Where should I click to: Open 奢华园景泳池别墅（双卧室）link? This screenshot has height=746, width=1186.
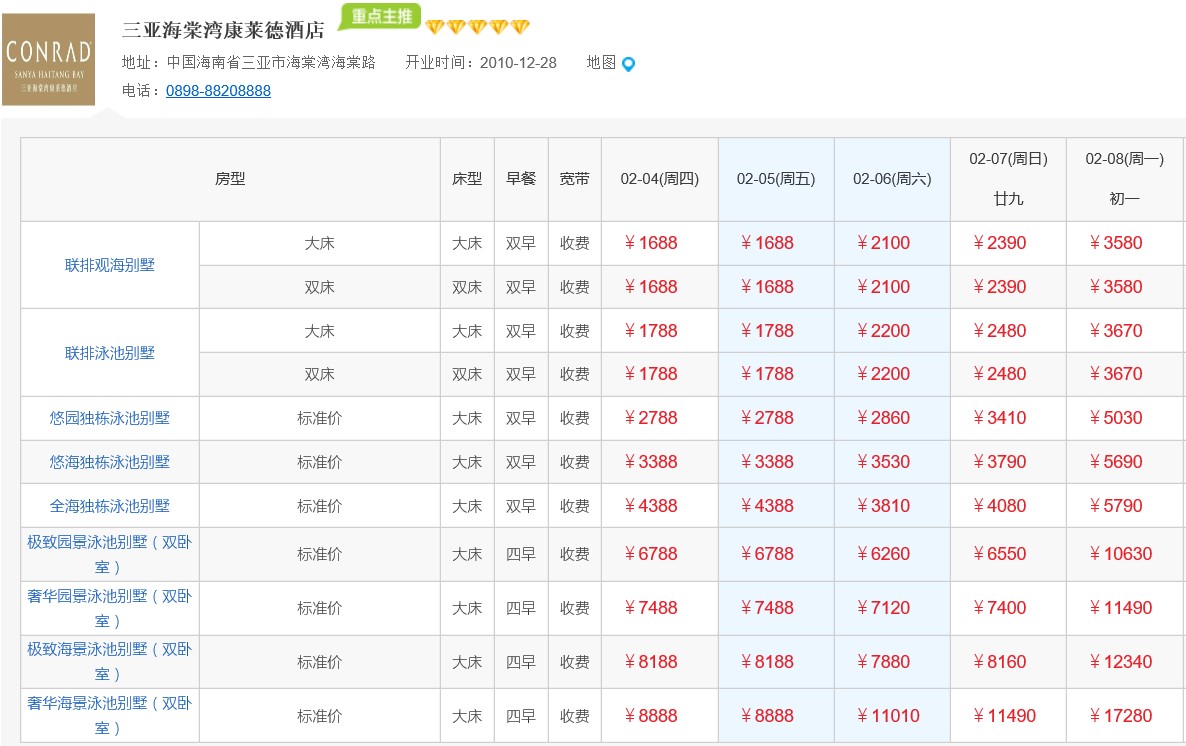tap(110, 608)
